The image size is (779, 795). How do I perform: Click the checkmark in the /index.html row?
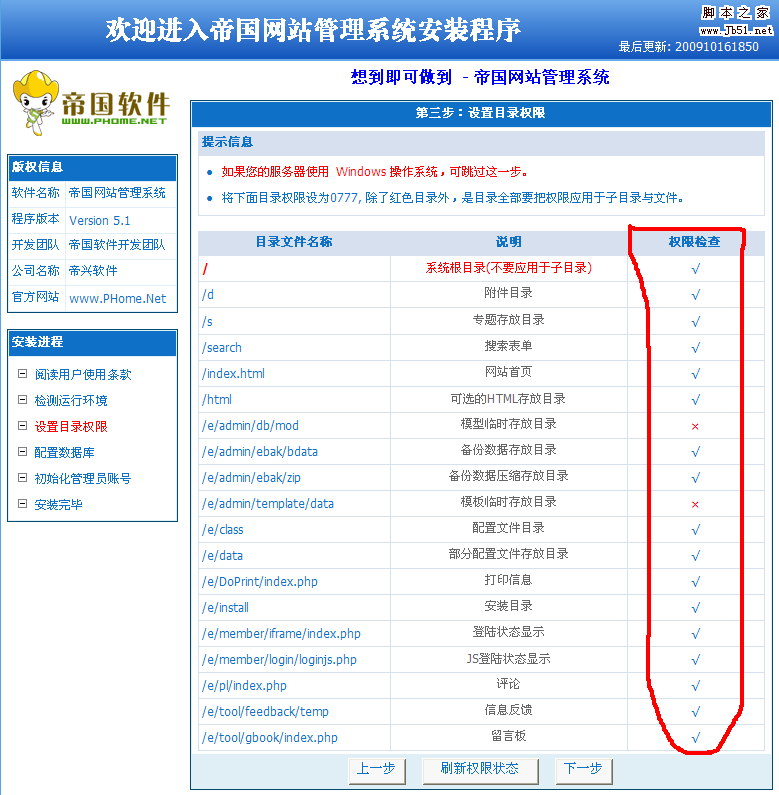click(696, 374)
